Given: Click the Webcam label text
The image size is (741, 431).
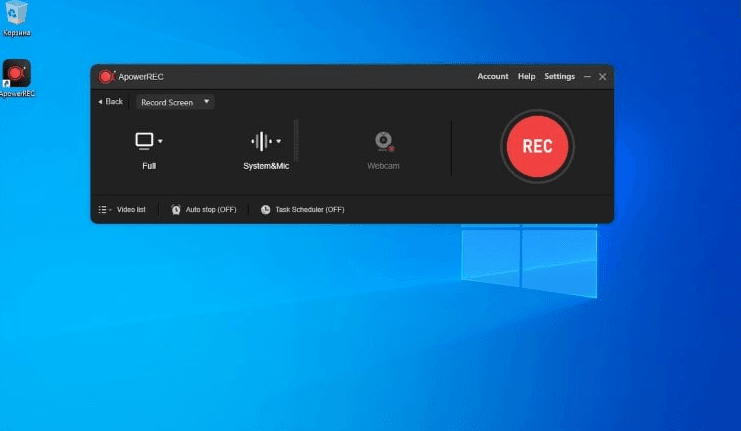Looking at the screenshot, I should [383, 166].
